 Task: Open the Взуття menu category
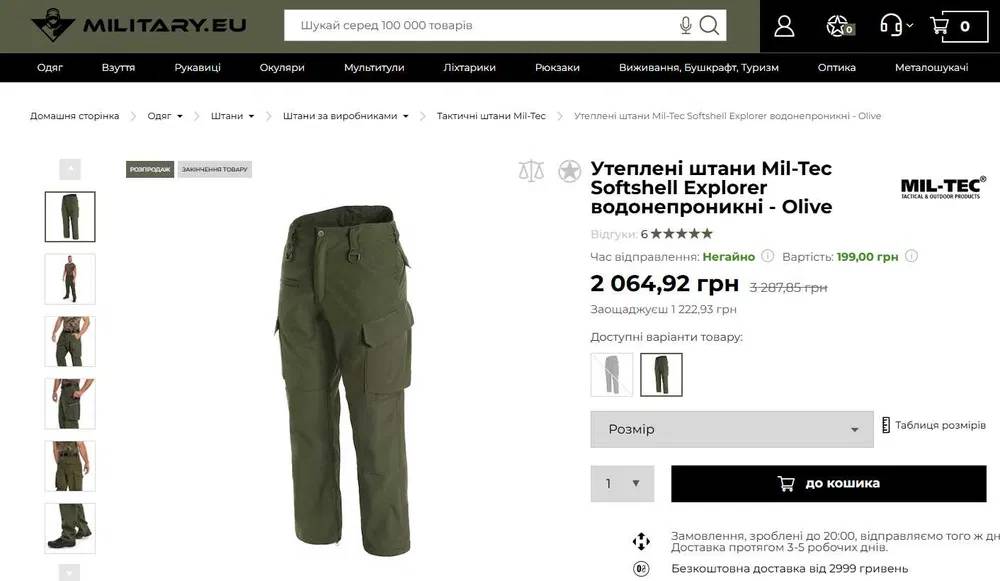click(118, 68)
